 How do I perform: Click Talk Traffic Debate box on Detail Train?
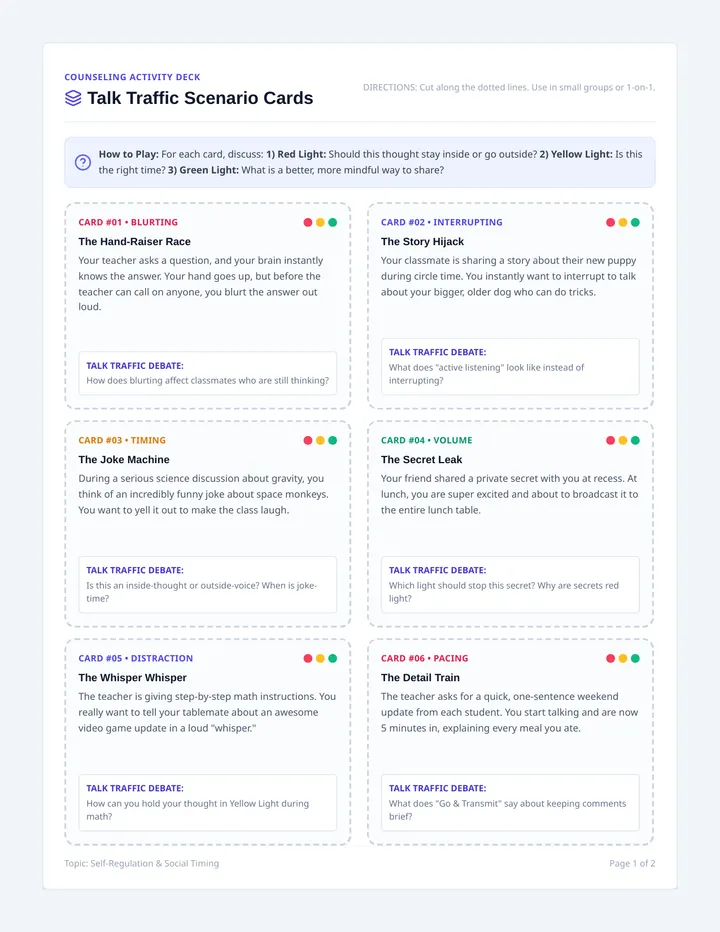510,802
